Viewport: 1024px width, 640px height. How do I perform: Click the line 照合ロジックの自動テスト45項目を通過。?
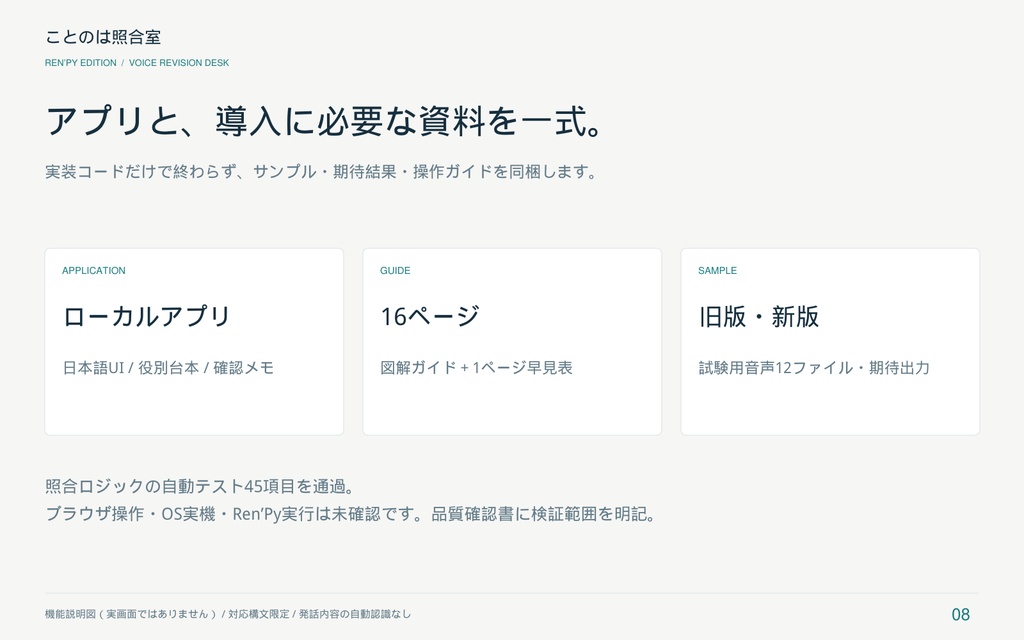(x=200, y=486)
